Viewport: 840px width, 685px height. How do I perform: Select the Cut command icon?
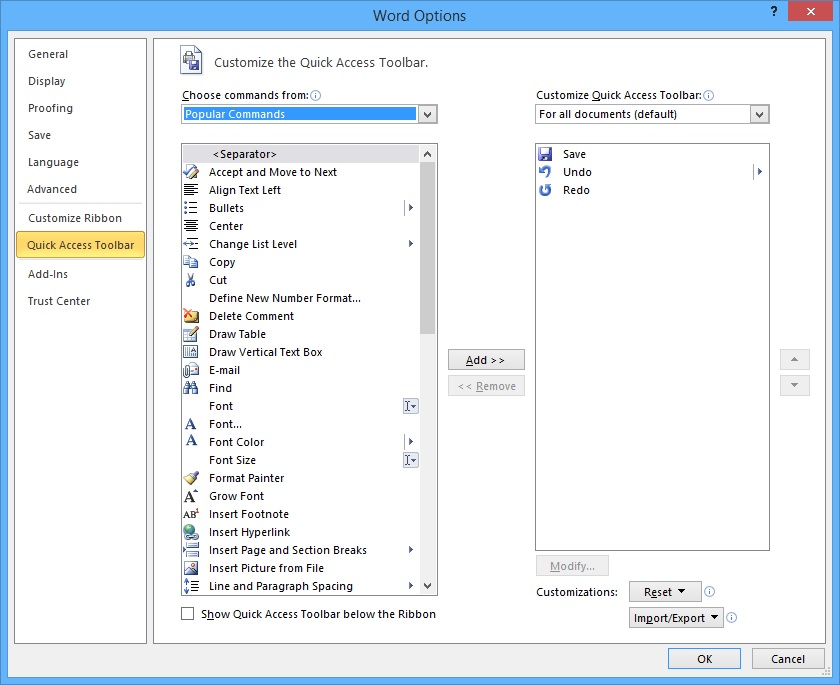[x=191, y=280]
